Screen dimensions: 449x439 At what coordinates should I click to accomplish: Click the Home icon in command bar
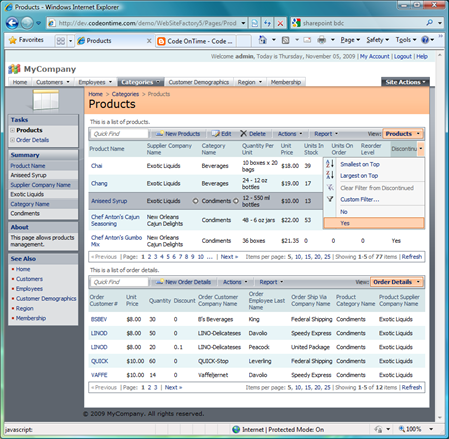coord(263,40)
